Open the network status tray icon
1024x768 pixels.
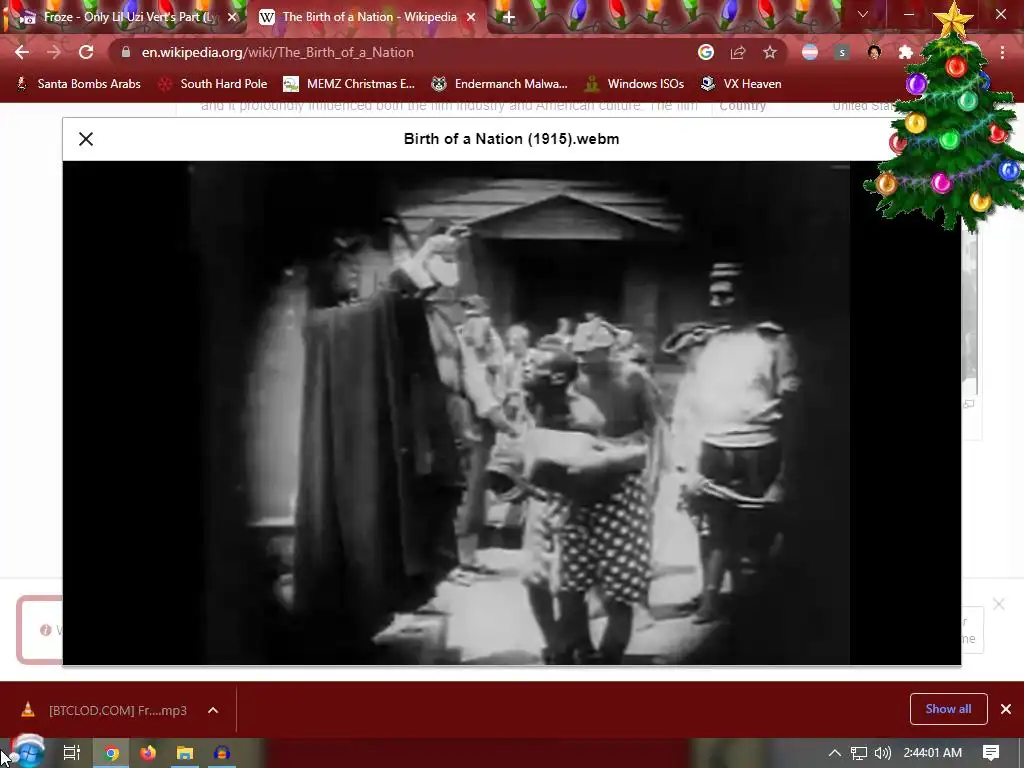[859, 753]
